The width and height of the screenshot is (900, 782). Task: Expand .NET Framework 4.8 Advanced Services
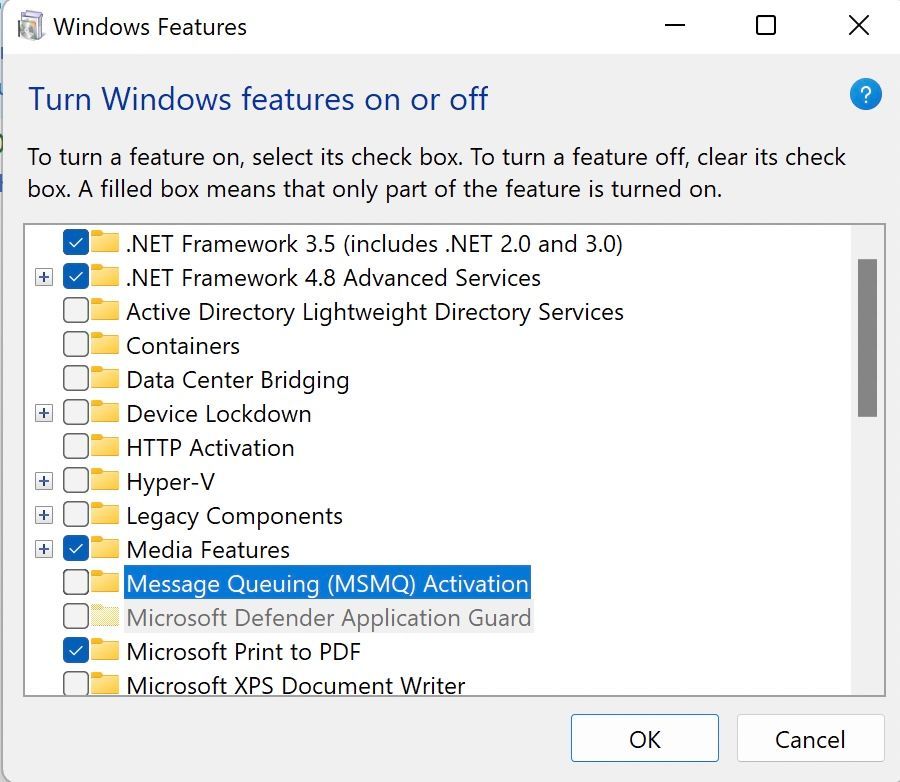pyautogui.click(x=43, y=277)
